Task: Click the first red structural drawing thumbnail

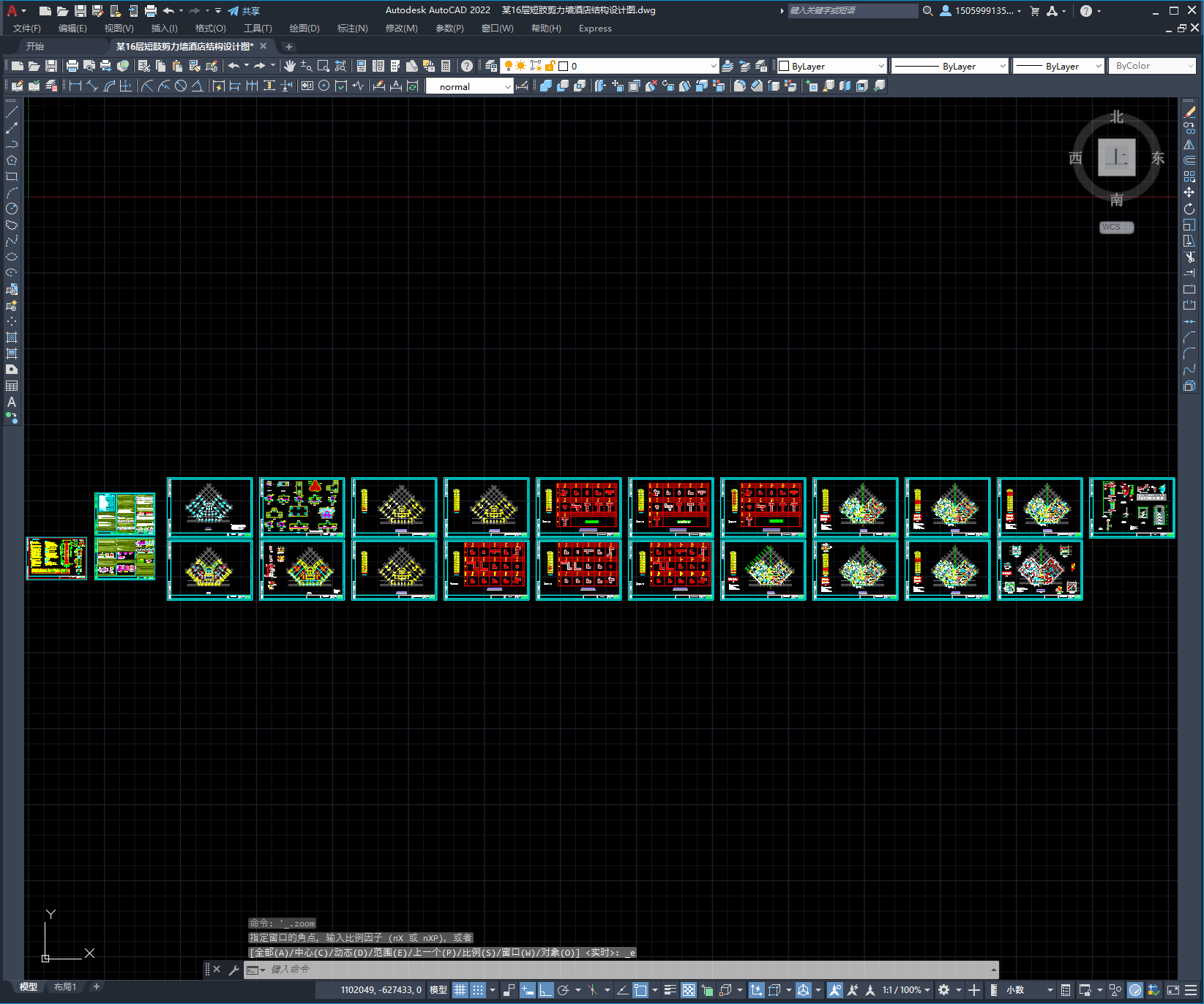Action: 579,507
